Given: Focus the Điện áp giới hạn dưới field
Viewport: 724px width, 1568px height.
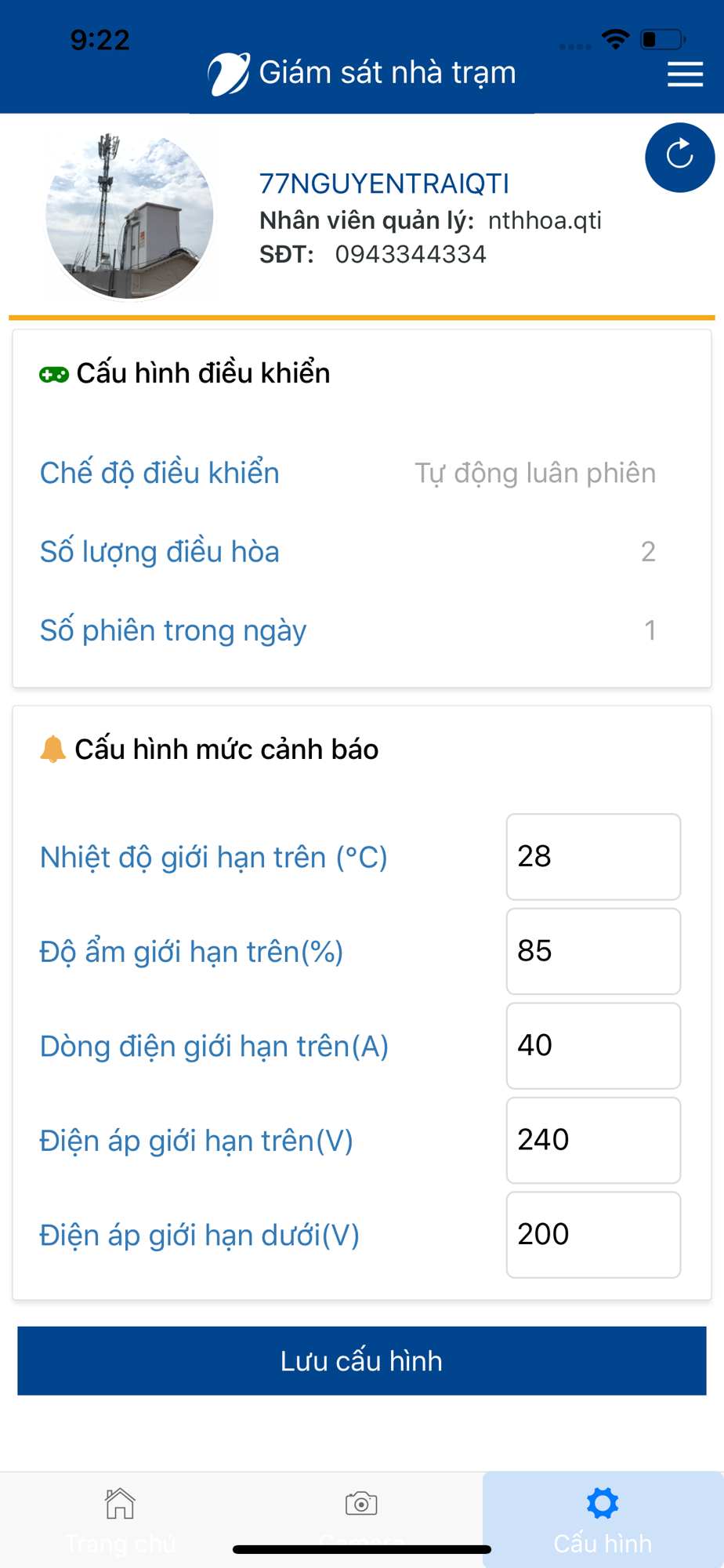Looking at the screenshot, I should point(593,1235).
